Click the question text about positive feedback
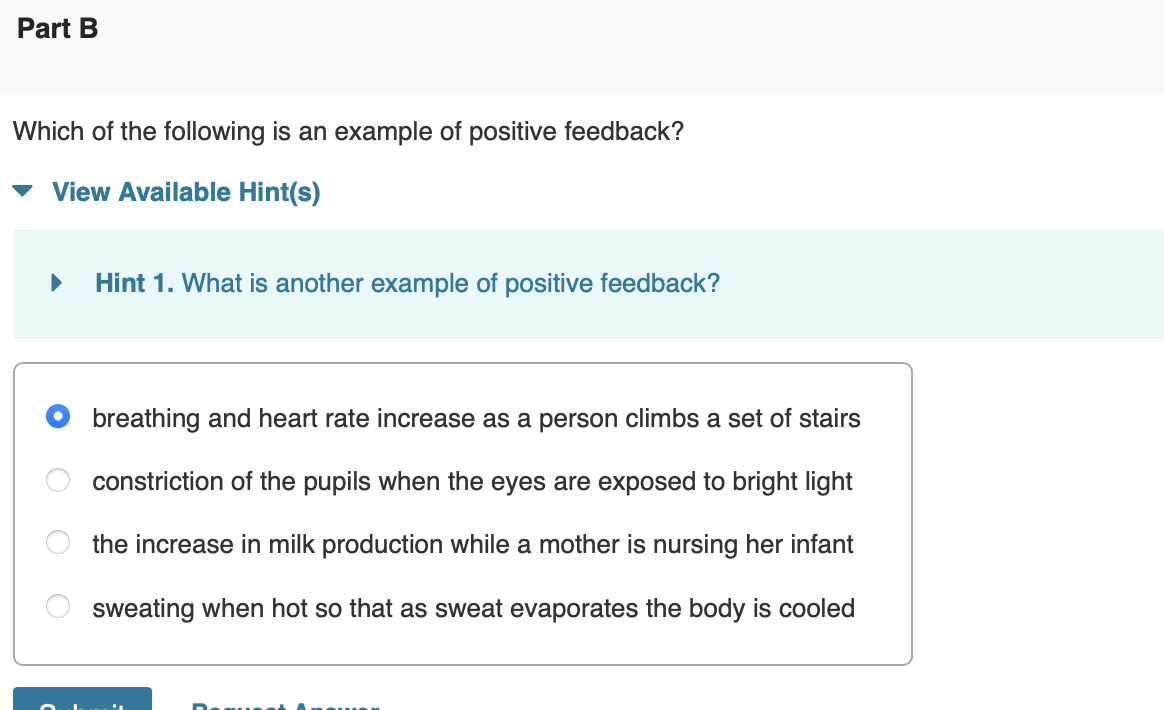The height and width of the screenshot is (710, 1164). pyautogui.click(x=348, y=131)
